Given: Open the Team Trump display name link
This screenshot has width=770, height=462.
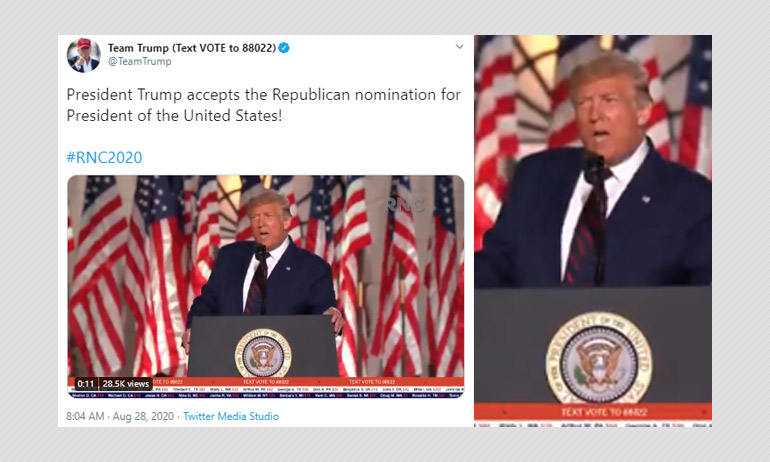Looking at the screenshot, I should click(x=192, y=48).
